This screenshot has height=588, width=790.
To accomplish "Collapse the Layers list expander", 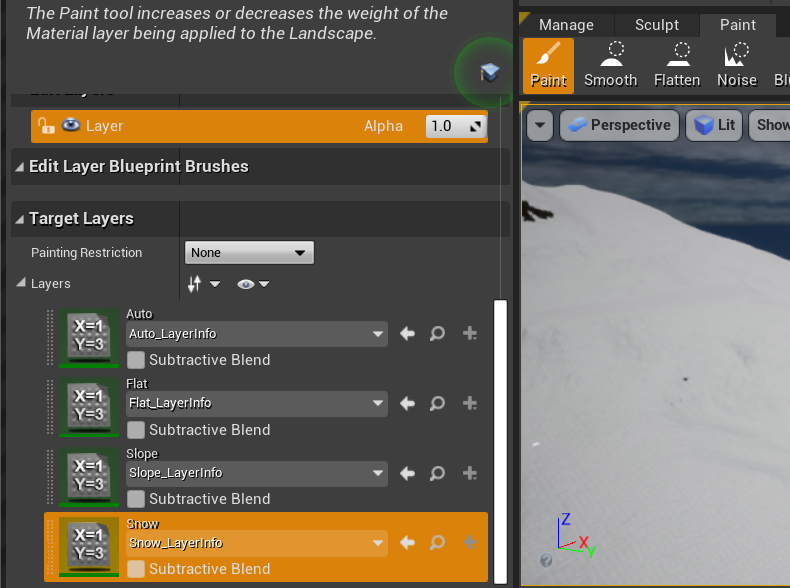I will 21,283.
